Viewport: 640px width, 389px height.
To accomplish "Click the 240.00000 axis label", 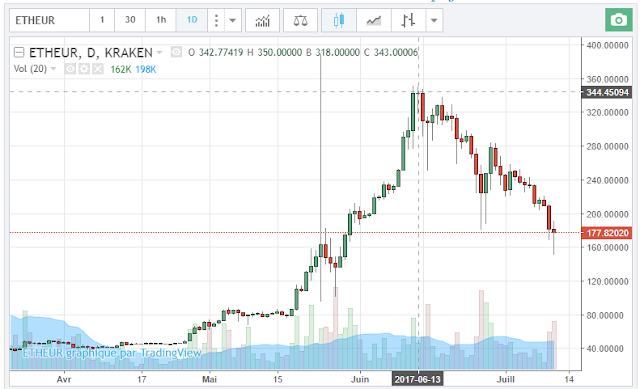I will [607, 180].
